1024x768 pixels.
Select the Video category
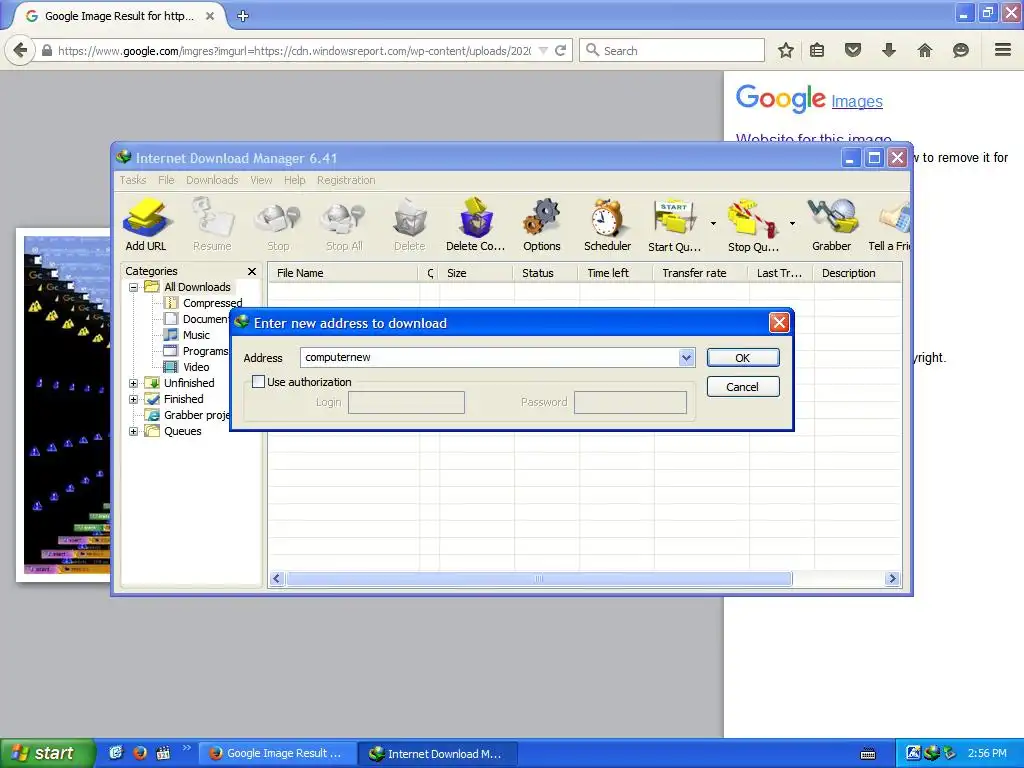[196, 367]
